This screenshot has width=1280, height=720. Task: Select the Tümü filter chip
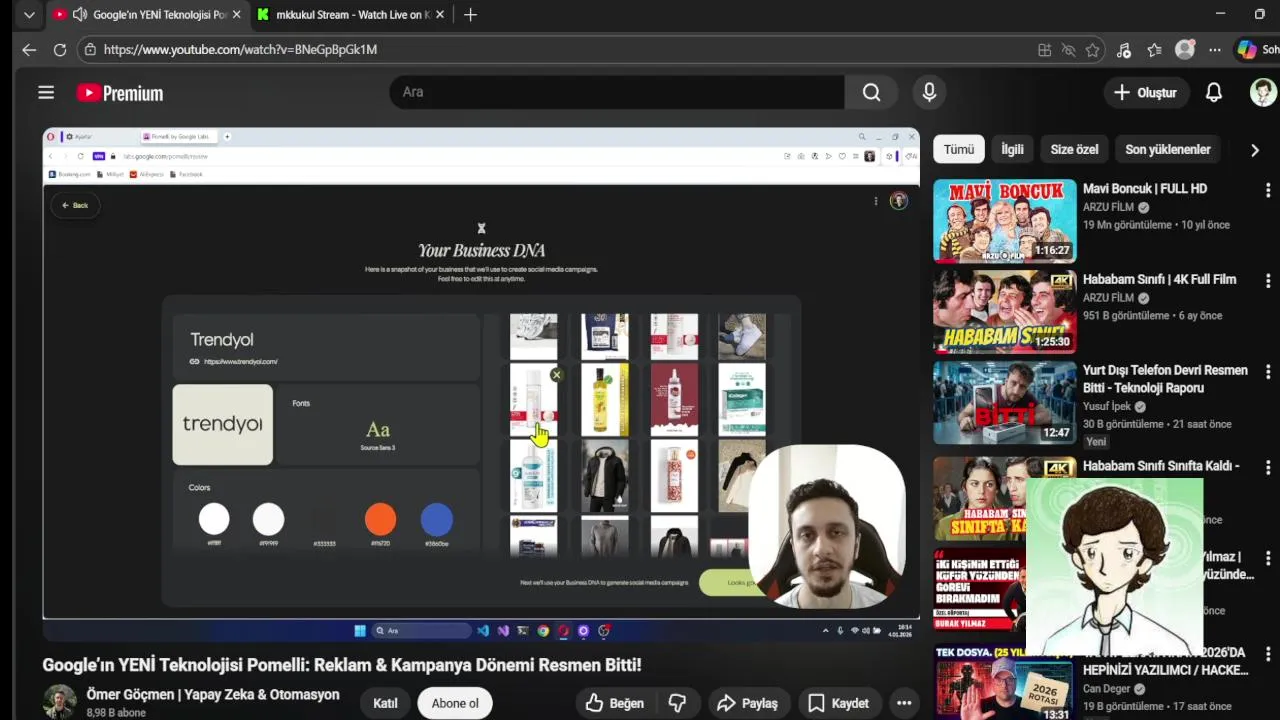[958, 149]
